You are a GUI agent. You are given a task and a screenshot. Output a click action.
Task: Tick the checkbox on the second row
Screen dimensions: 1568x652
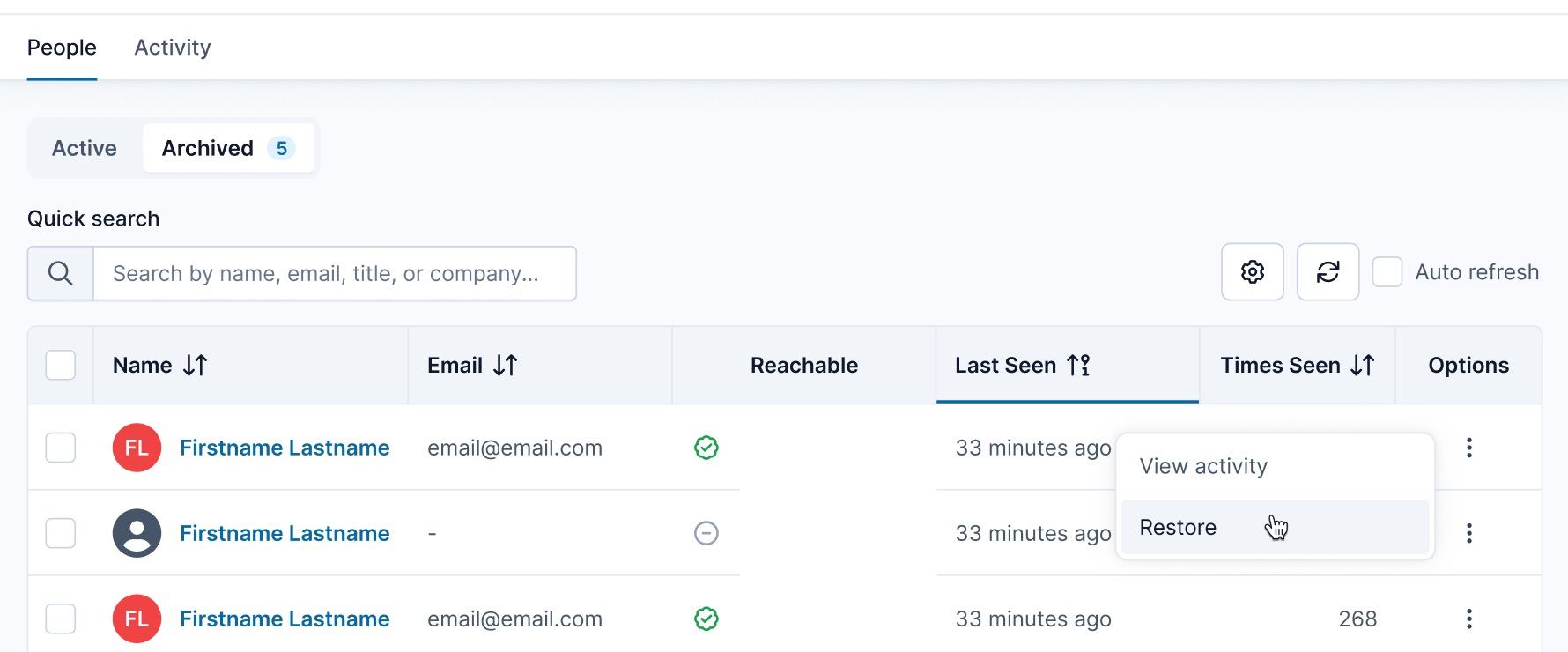point(61,533)
